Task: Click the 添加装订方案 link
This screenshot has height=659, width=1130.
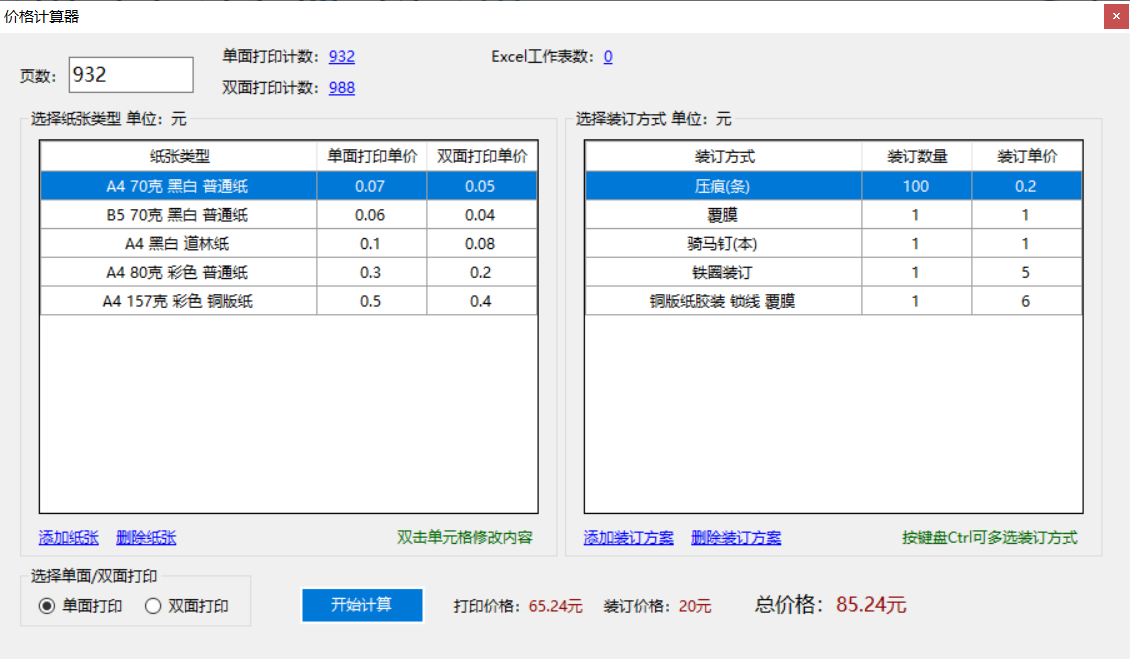Action: point(628,537)
